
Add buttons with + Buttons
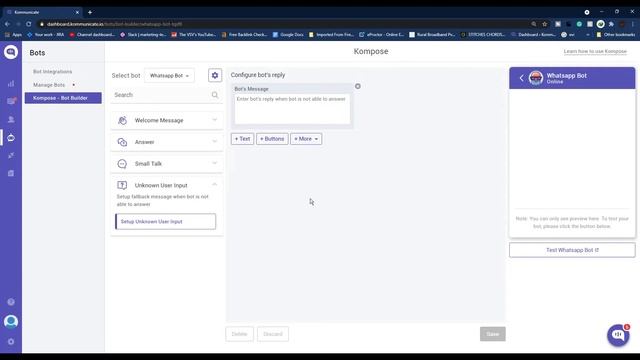pyautogui.click(x=272, y=139)
